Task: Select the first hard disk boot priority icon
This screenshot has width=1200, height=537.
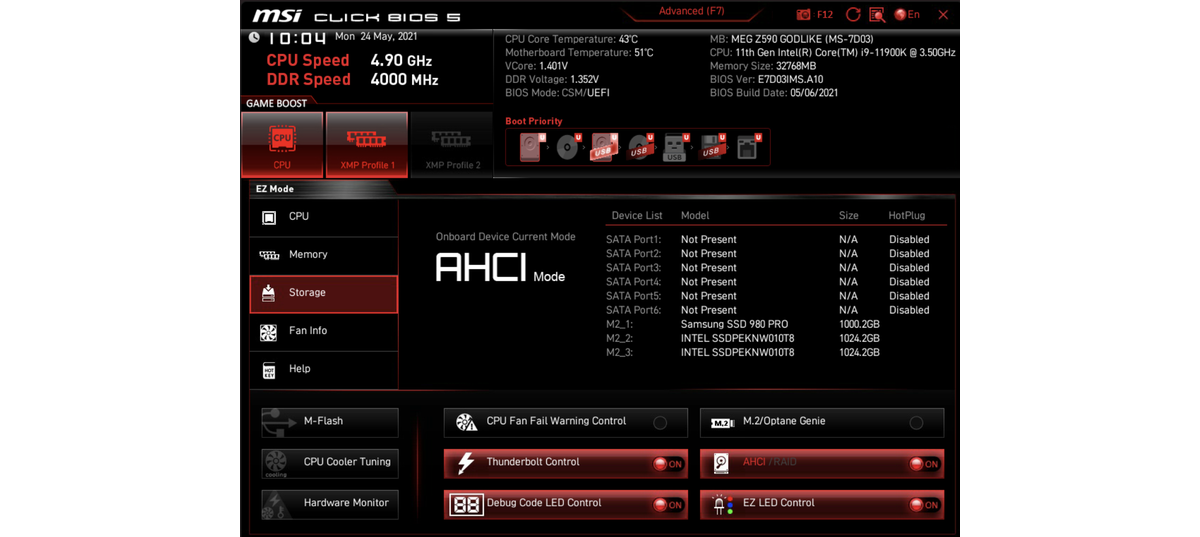Action: 531,148
